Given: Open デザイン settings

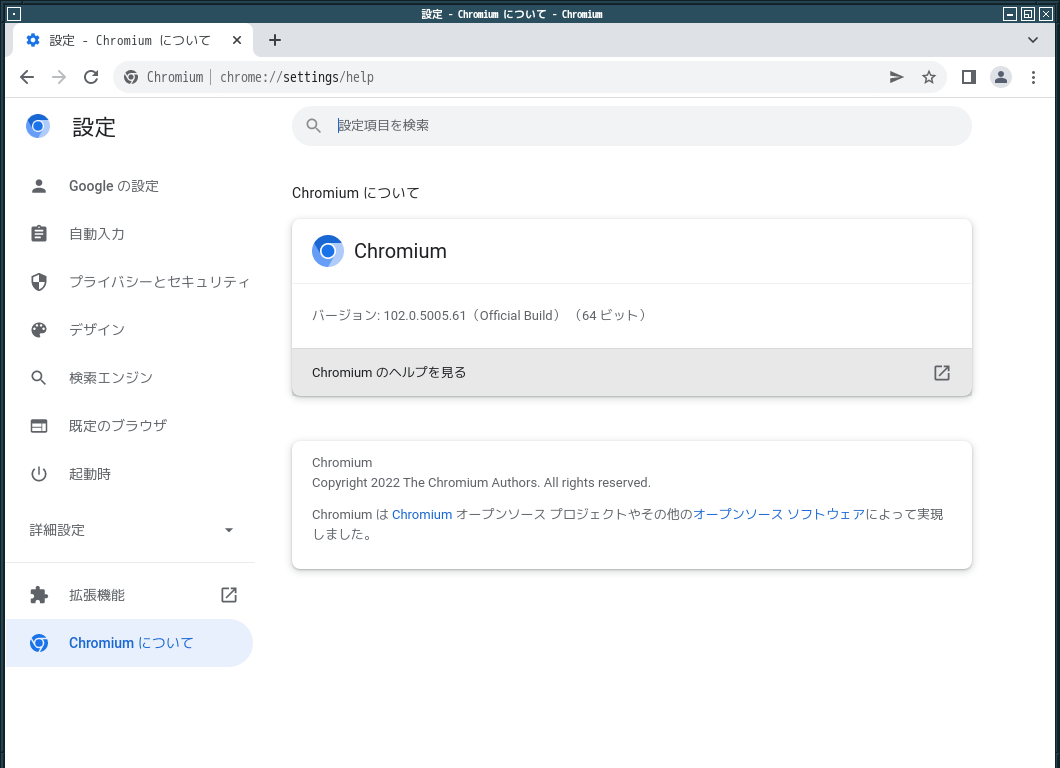Looking at the screenshot, I should (x=128, y=330).
